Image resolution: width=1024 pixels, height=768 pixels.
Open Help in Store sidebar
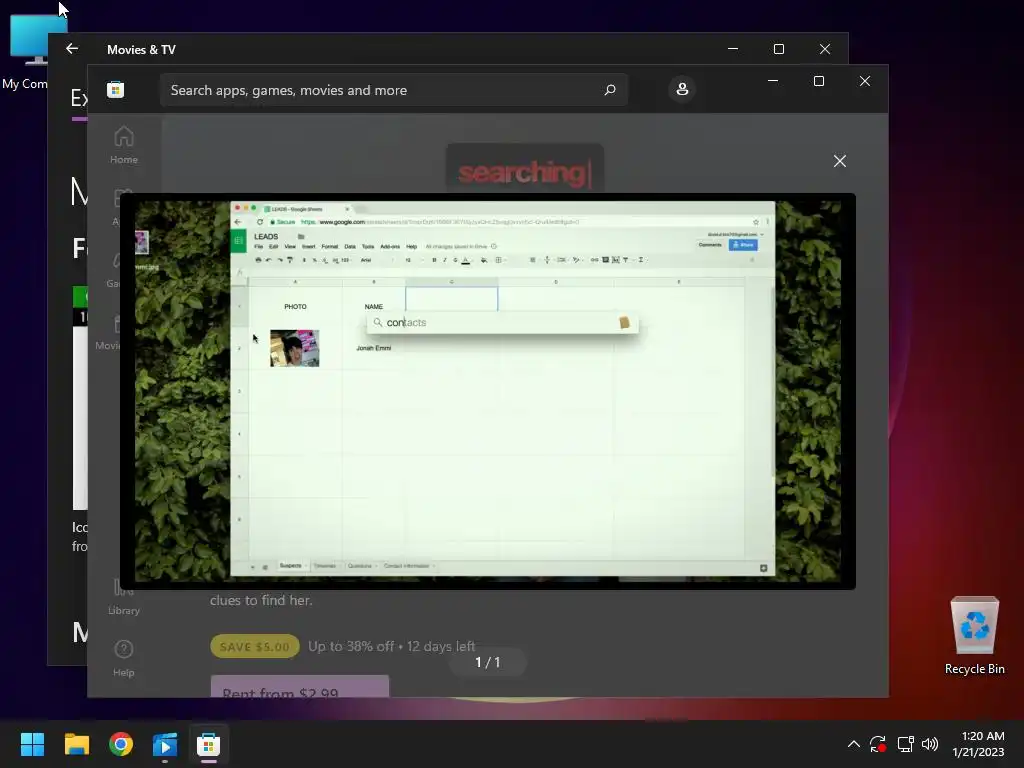[123, 658]
